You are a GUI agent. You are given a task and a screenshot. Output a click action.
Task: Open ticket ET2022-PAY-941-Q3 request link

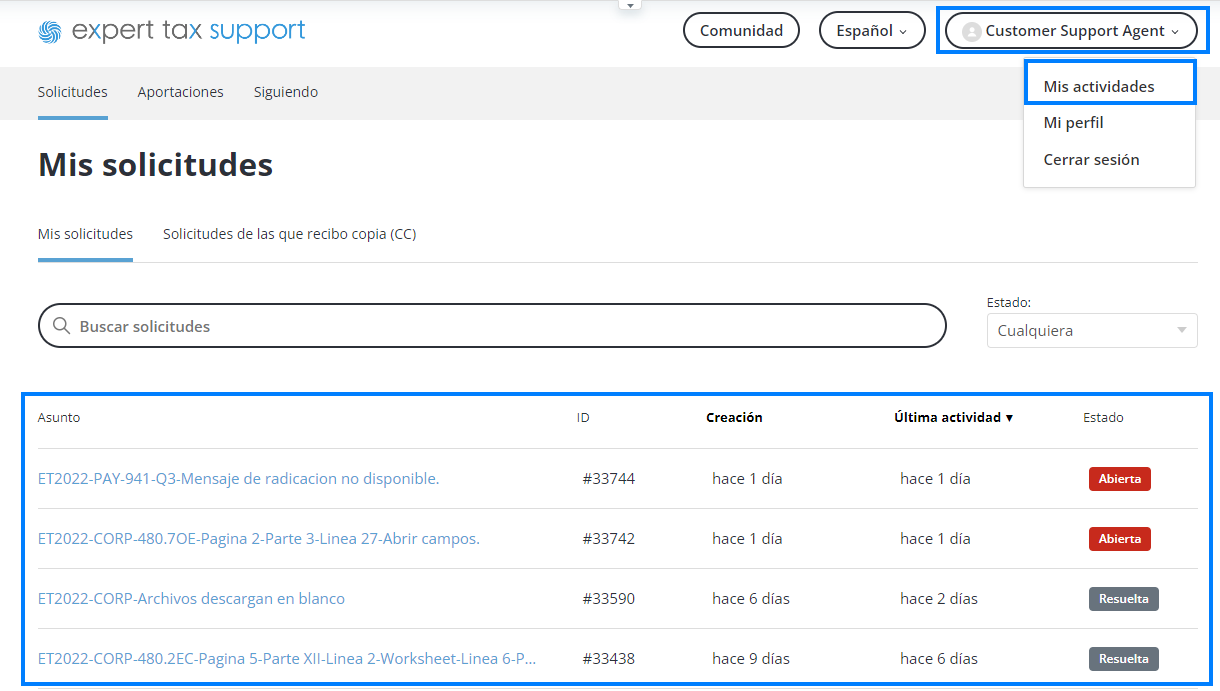coord(238,479)
